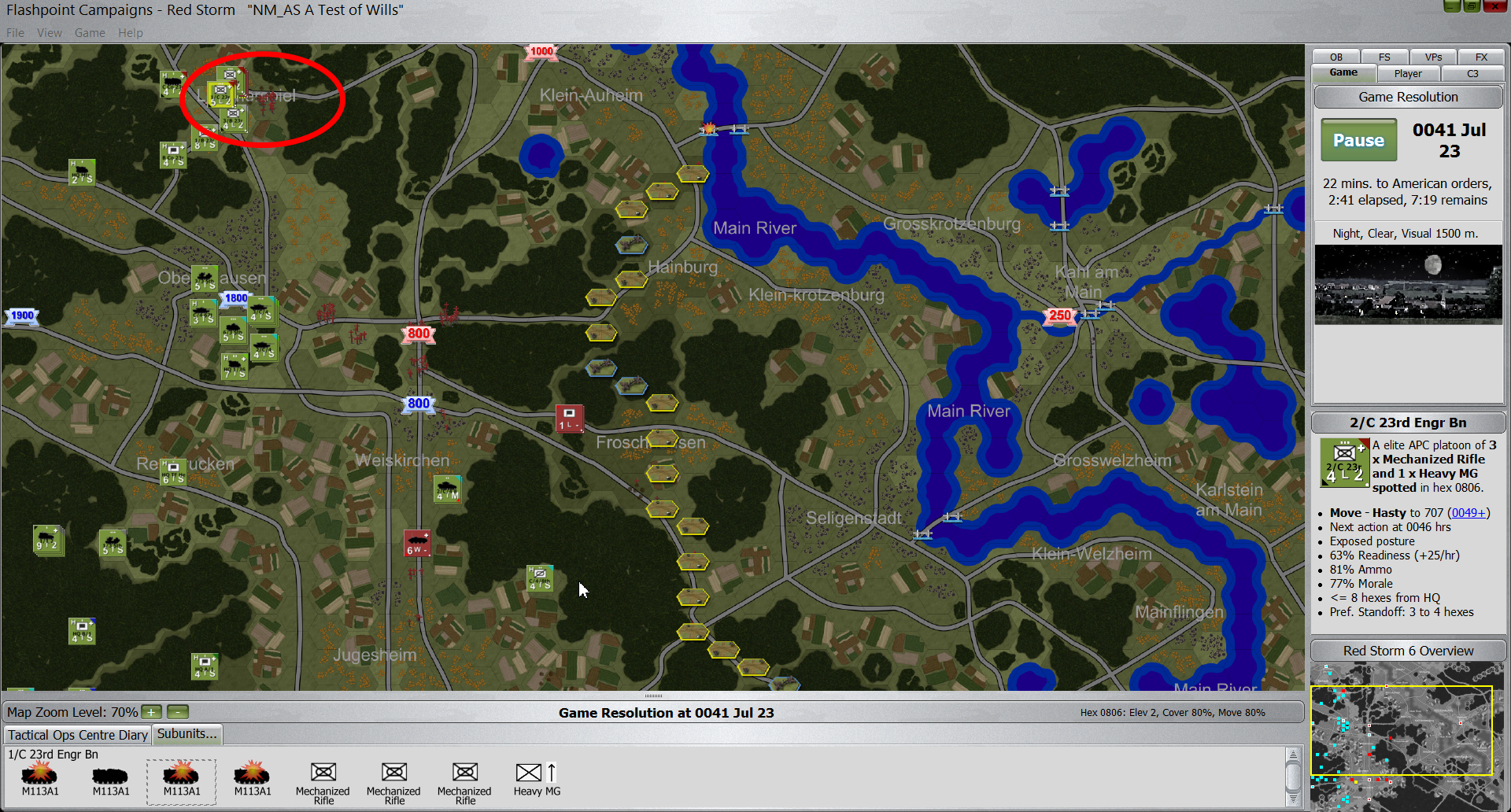Click the explosion marker at Klein-Auheim bridge
Screen dimensions: 1511x812
tap(708, 128)
